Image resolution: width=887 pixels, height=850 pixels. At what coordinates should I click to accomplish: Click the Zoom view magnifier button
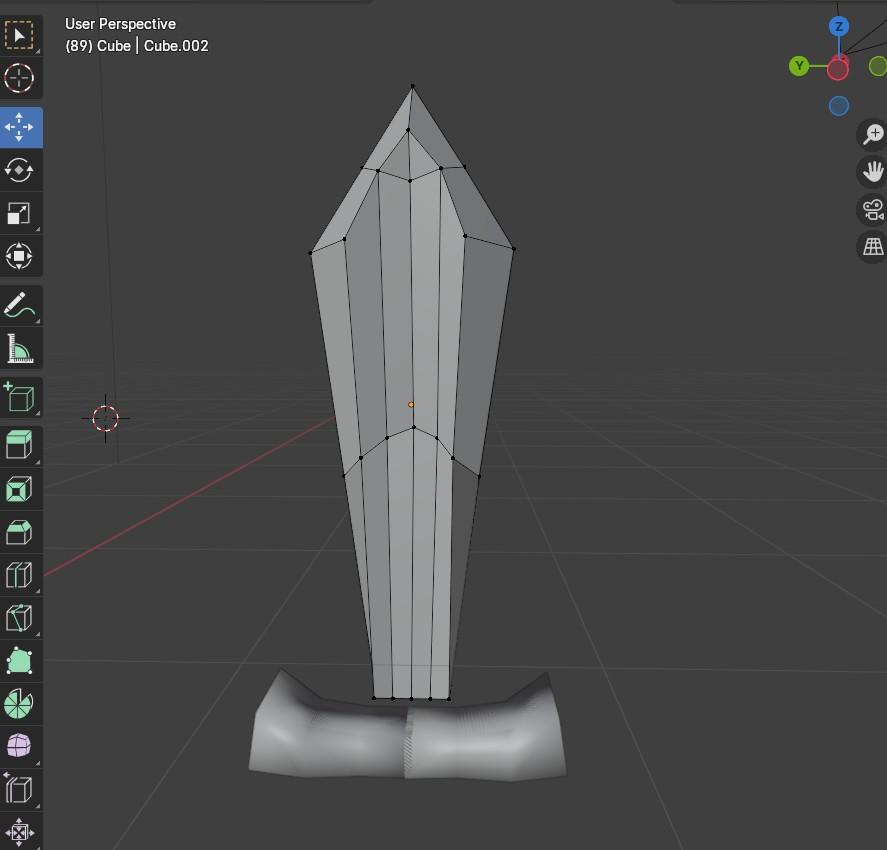click(x=873, y=135)
